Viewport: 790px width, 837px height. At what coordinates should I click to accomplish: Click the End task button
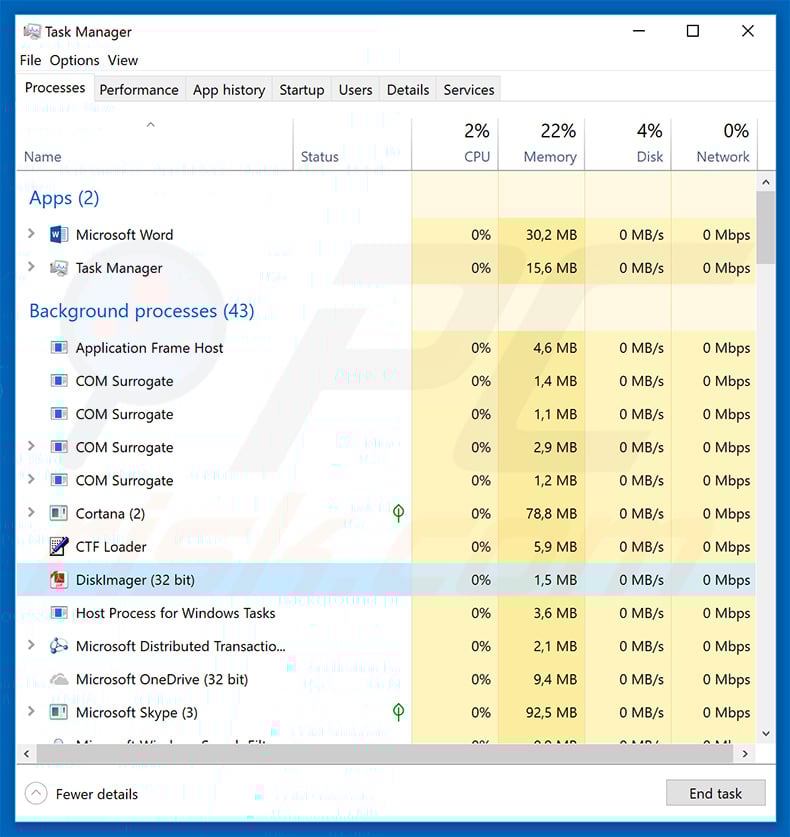click(715, 793)
